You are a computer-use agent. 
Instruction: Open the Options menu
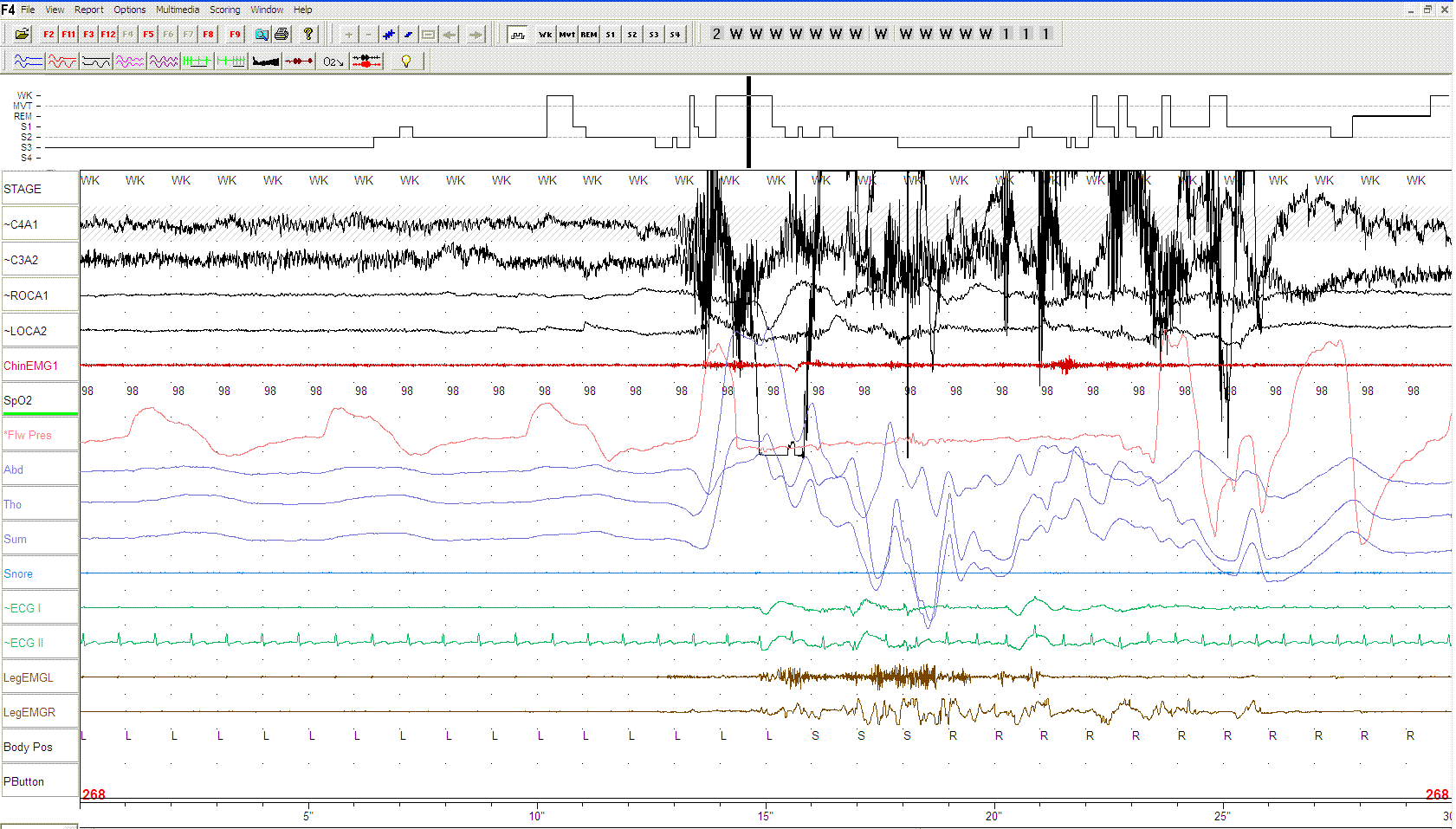pyautogui.click(x=130, y=10)
